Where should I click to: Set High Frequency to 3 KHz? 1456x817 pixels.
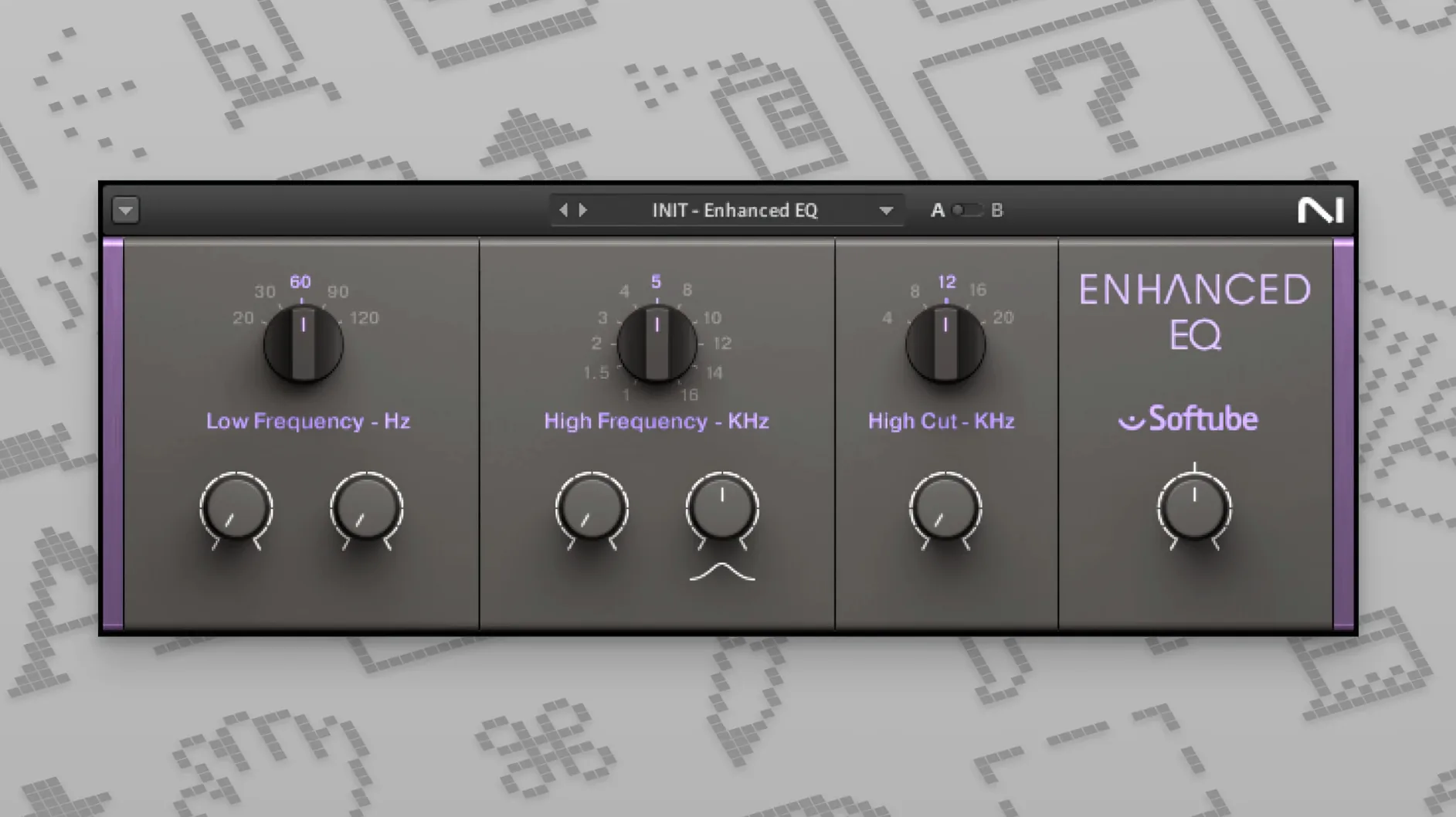[x=602, y=317]
